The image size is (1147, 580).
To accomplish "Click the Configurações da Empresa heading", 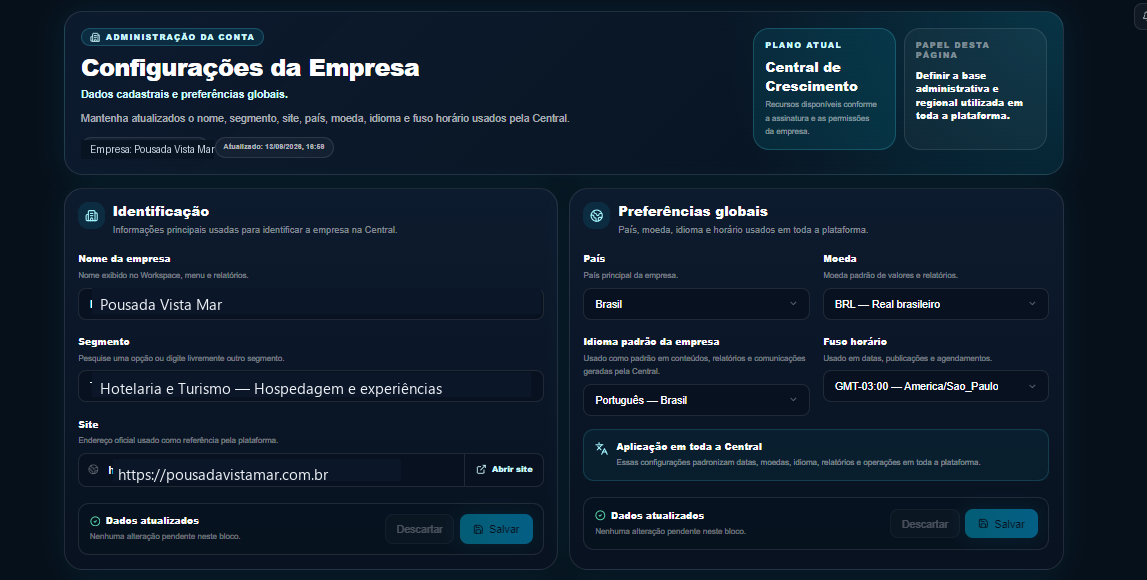I will click(250, 68).
